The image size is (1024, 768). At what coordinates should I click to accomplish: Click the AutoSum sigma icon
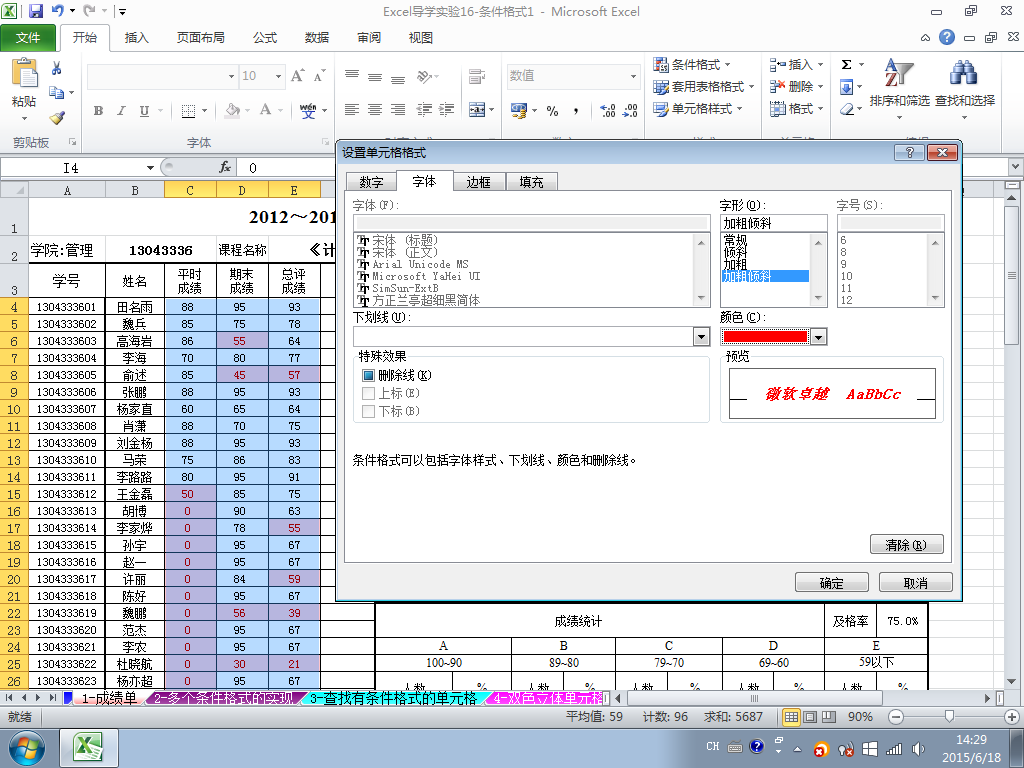[x=847, y=65]
